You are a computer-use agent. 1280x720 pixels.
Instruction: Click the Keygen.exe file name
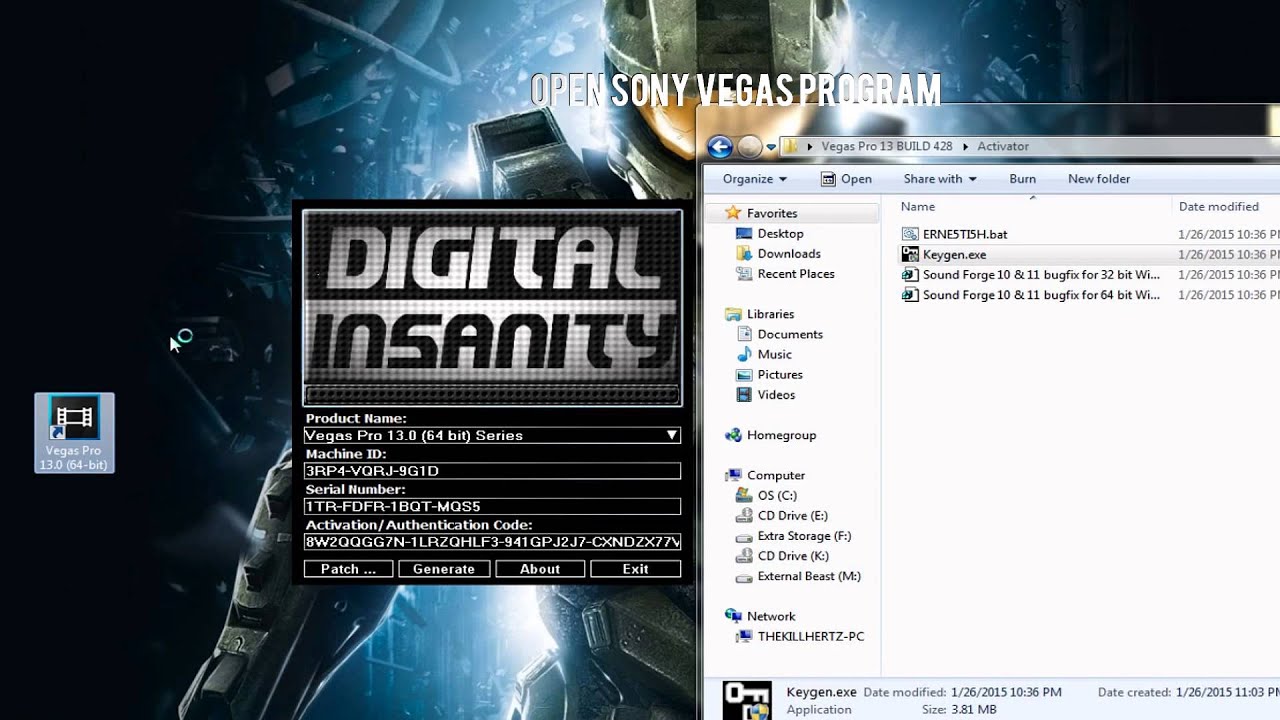pyautogui.click(x=954, y=255)
